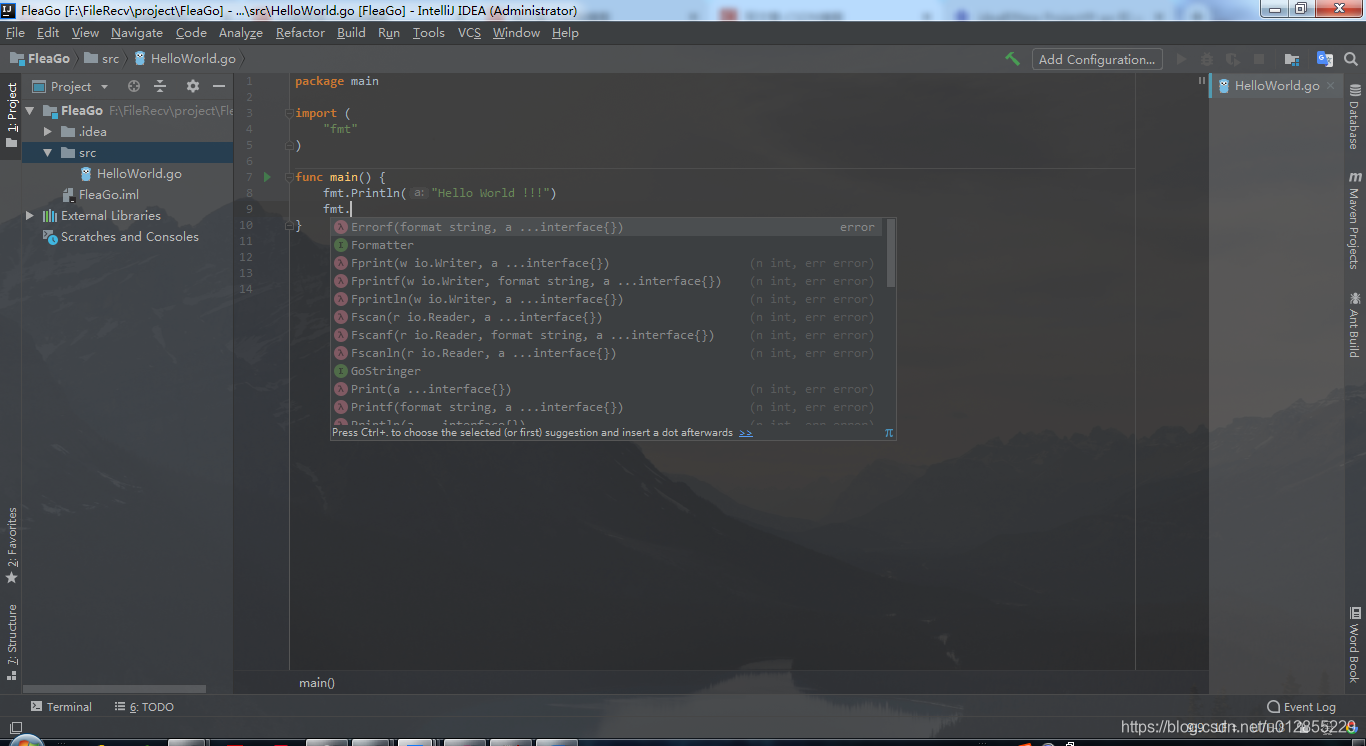Open the Window menu
1366x746 pixels.
pos(516,33)
